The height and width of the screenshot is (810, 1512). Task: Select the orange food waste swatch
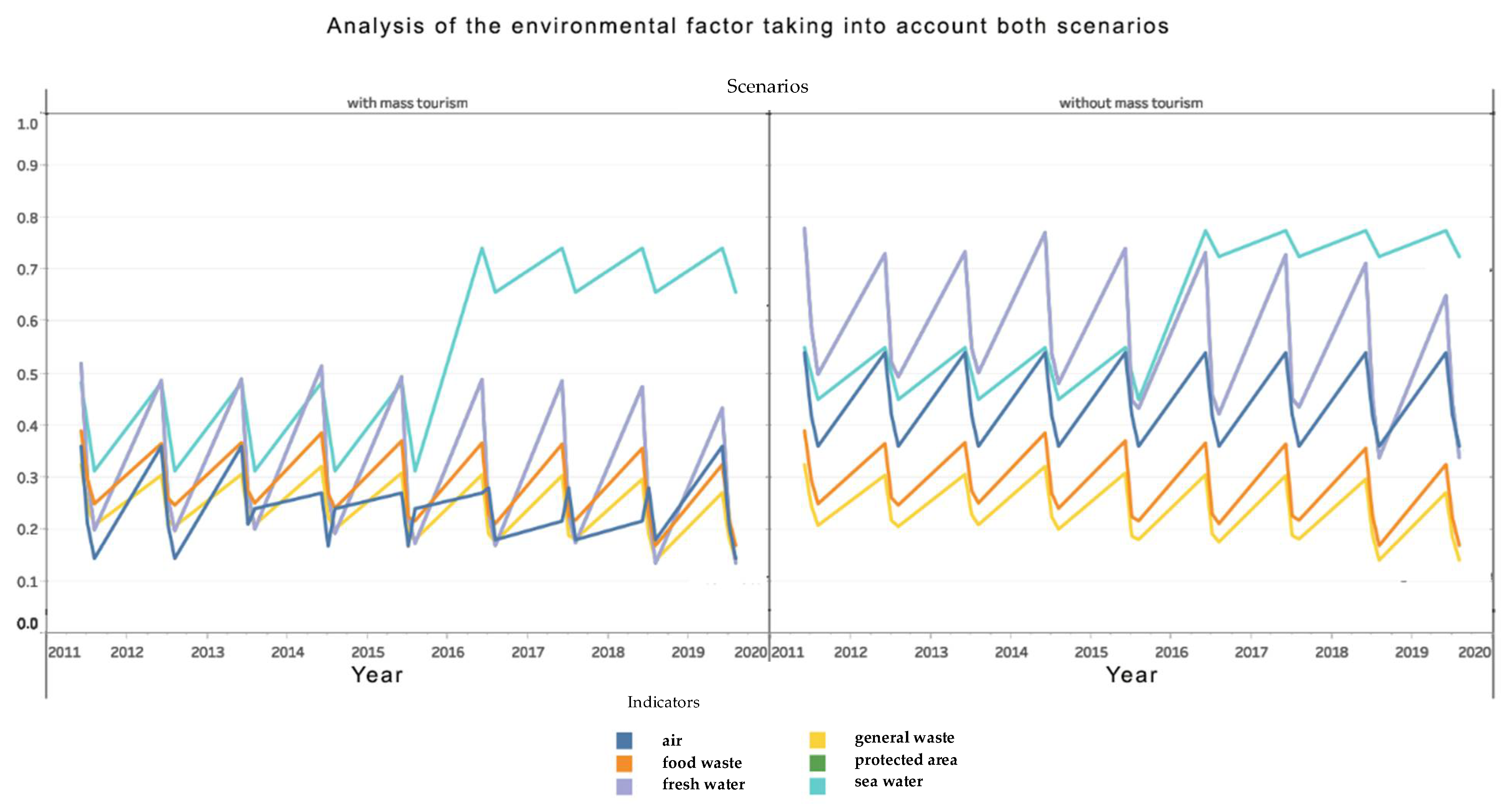[624, 763]
